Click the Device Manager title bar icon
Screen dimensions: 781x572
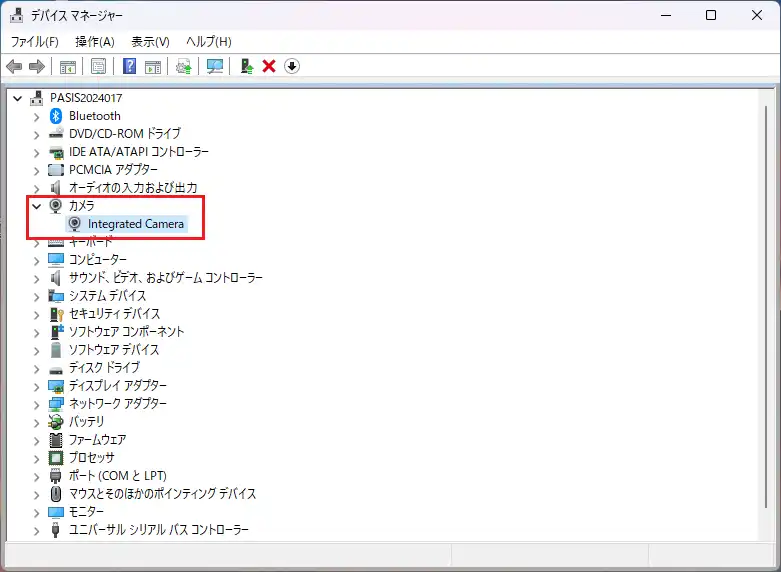click(x=16, y=15)
